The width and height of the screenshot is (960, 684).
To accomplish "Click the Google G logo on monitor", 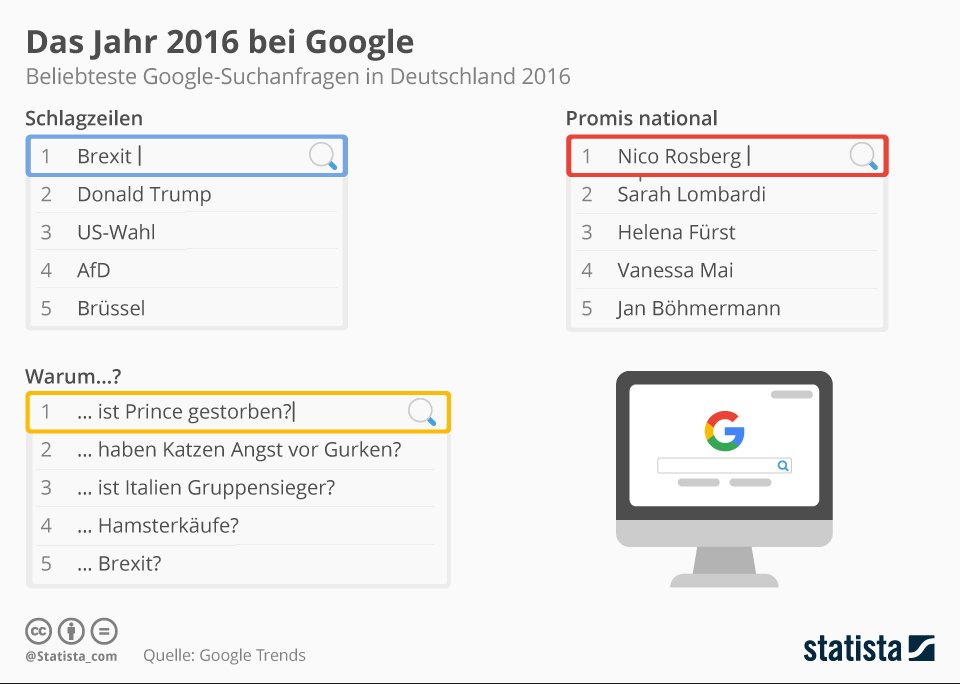I will [x=724, y=430].
